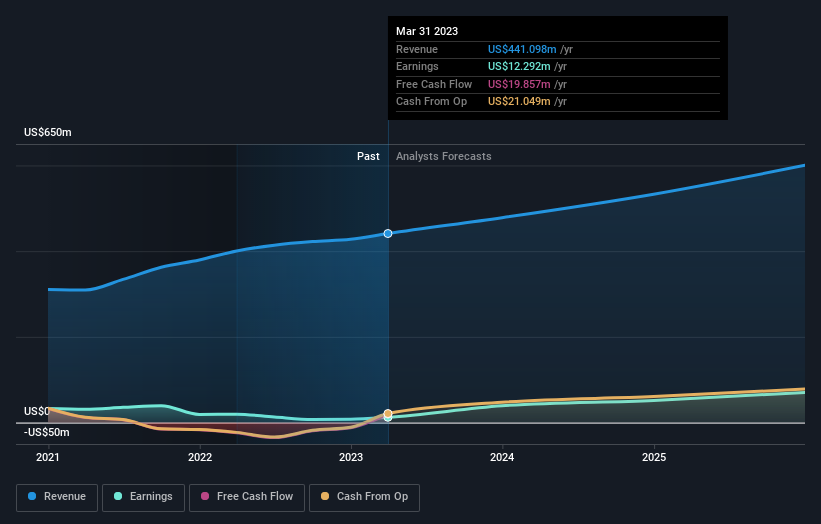Click the 2021 x-axis label
The width and height of the screenshot is (821, 524).
(48, 458)
